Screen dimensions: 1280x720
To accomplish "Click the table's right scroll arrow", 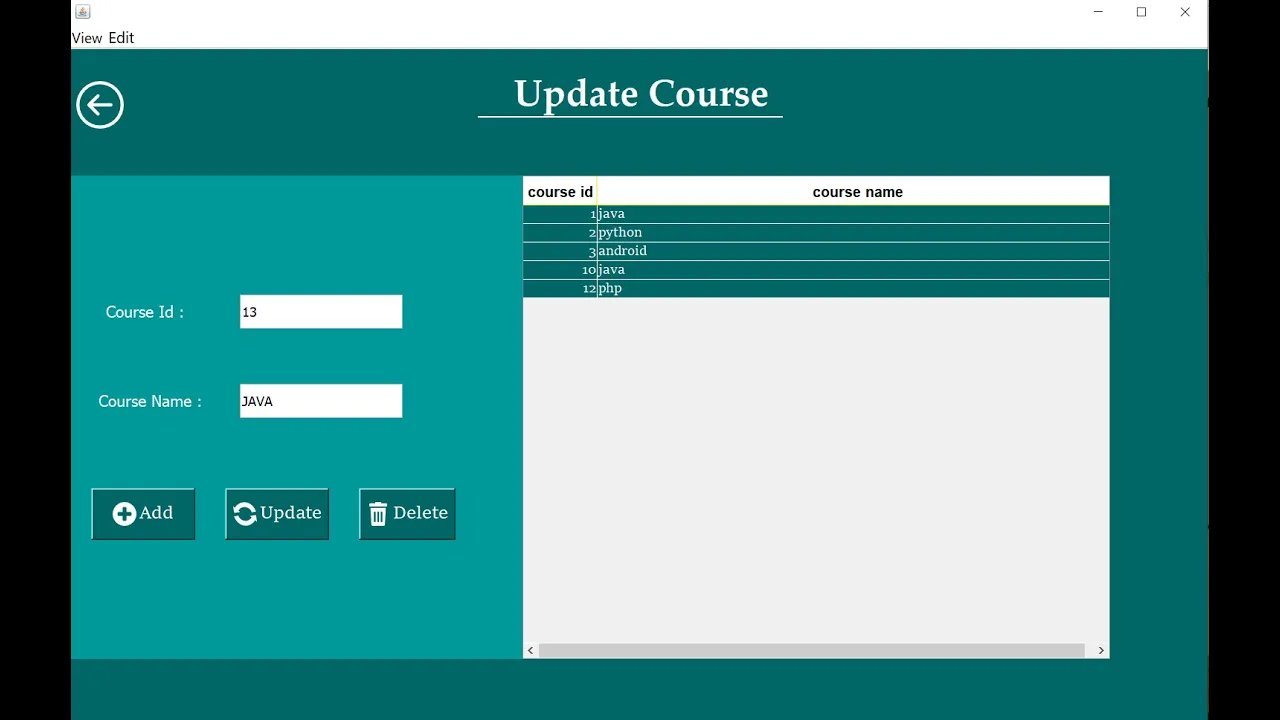I will click(1101, 651).
